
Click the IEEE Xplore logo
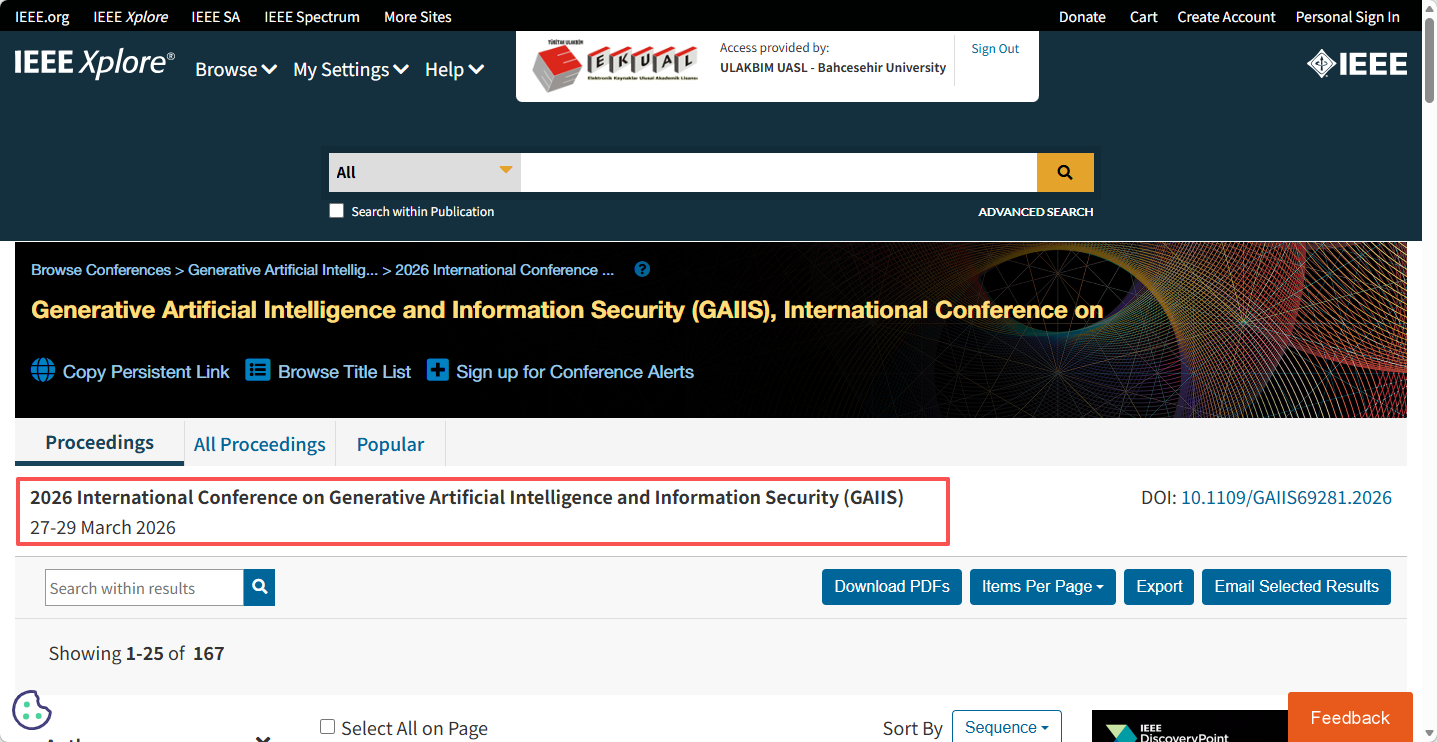(x=95, y=63)
